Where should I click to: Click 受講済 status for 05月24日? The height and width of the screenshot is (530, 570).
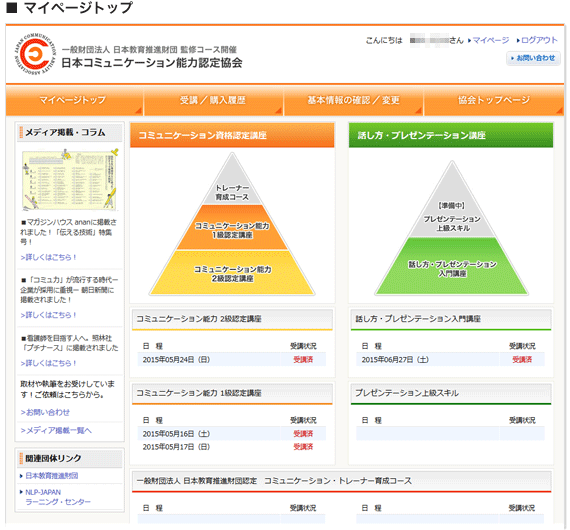[x=303, y=360]
